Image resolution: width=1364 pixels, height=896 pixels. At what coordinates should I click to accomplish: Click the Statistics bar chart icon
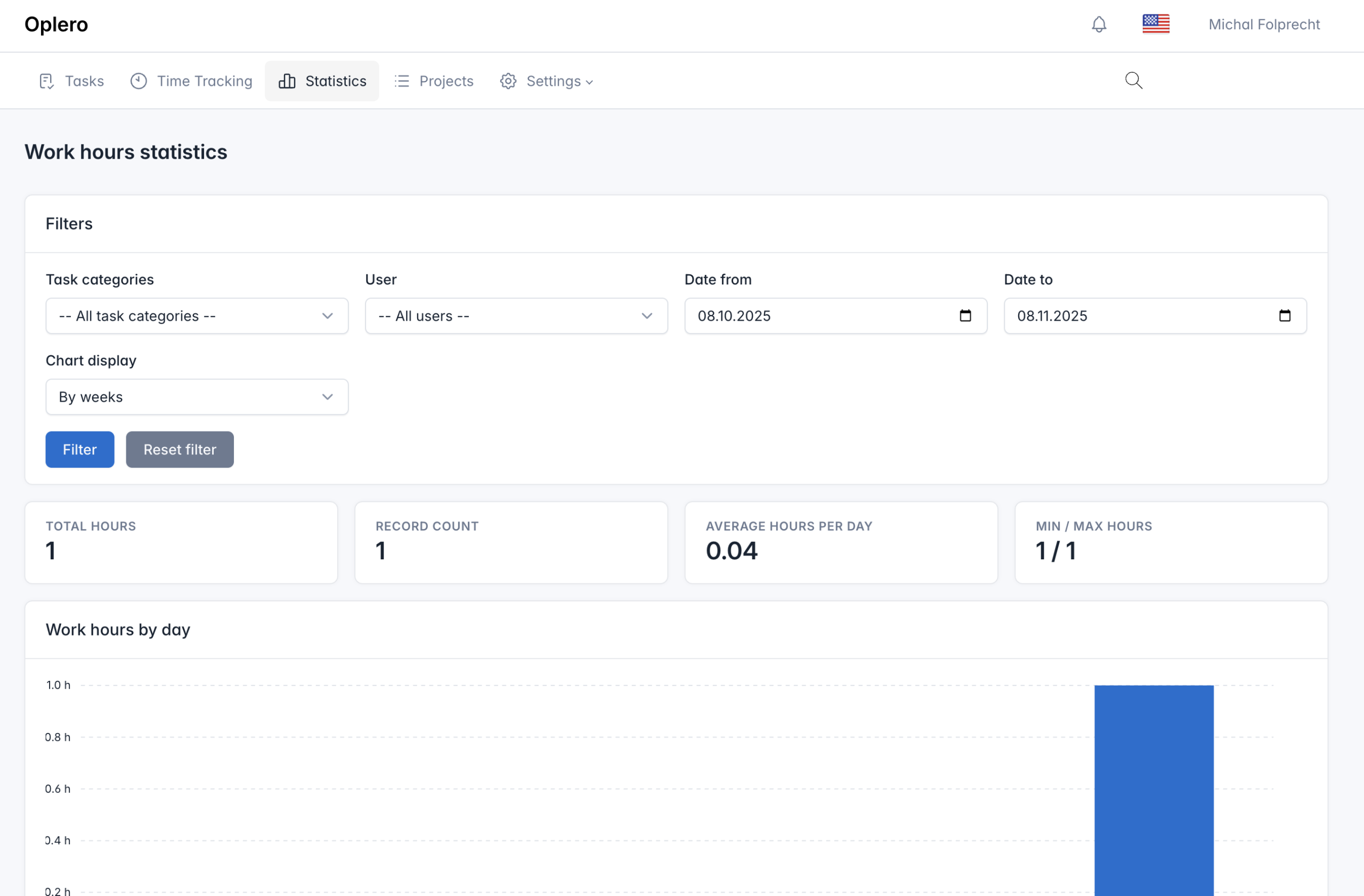[x=287, y=82]
